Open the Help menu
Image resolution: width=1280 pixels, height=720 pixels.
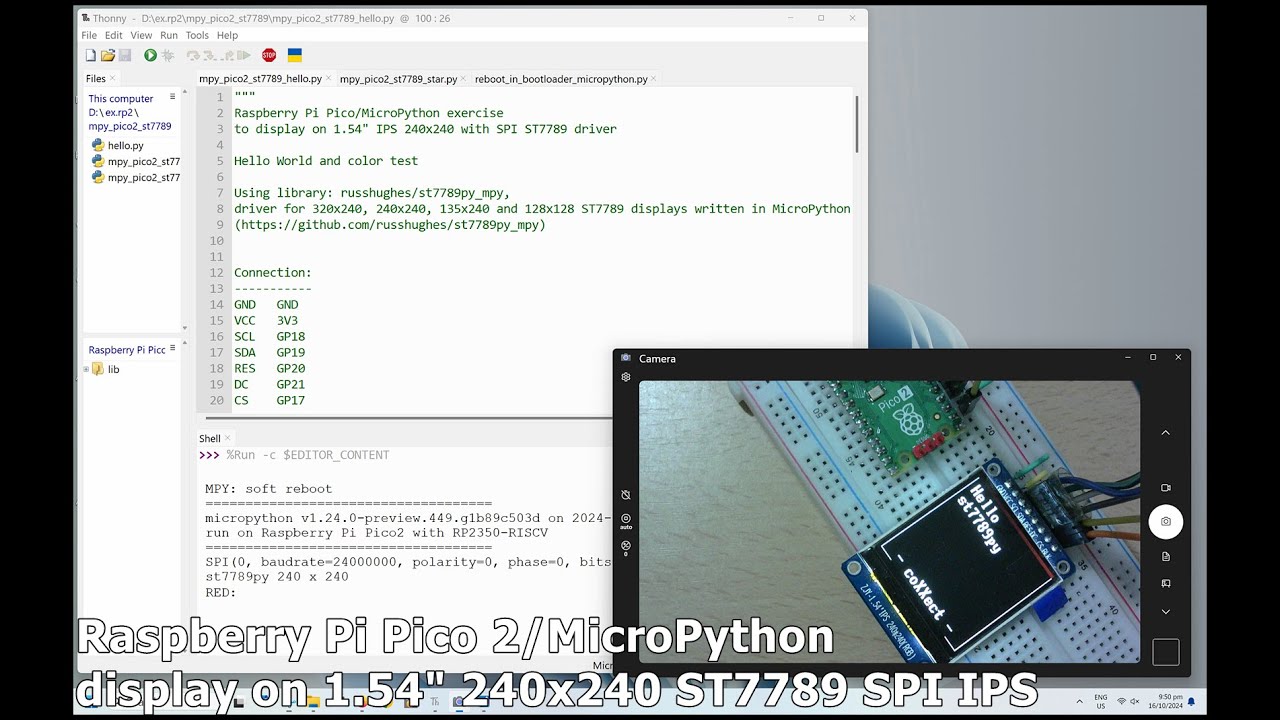[x=227, y=35]
